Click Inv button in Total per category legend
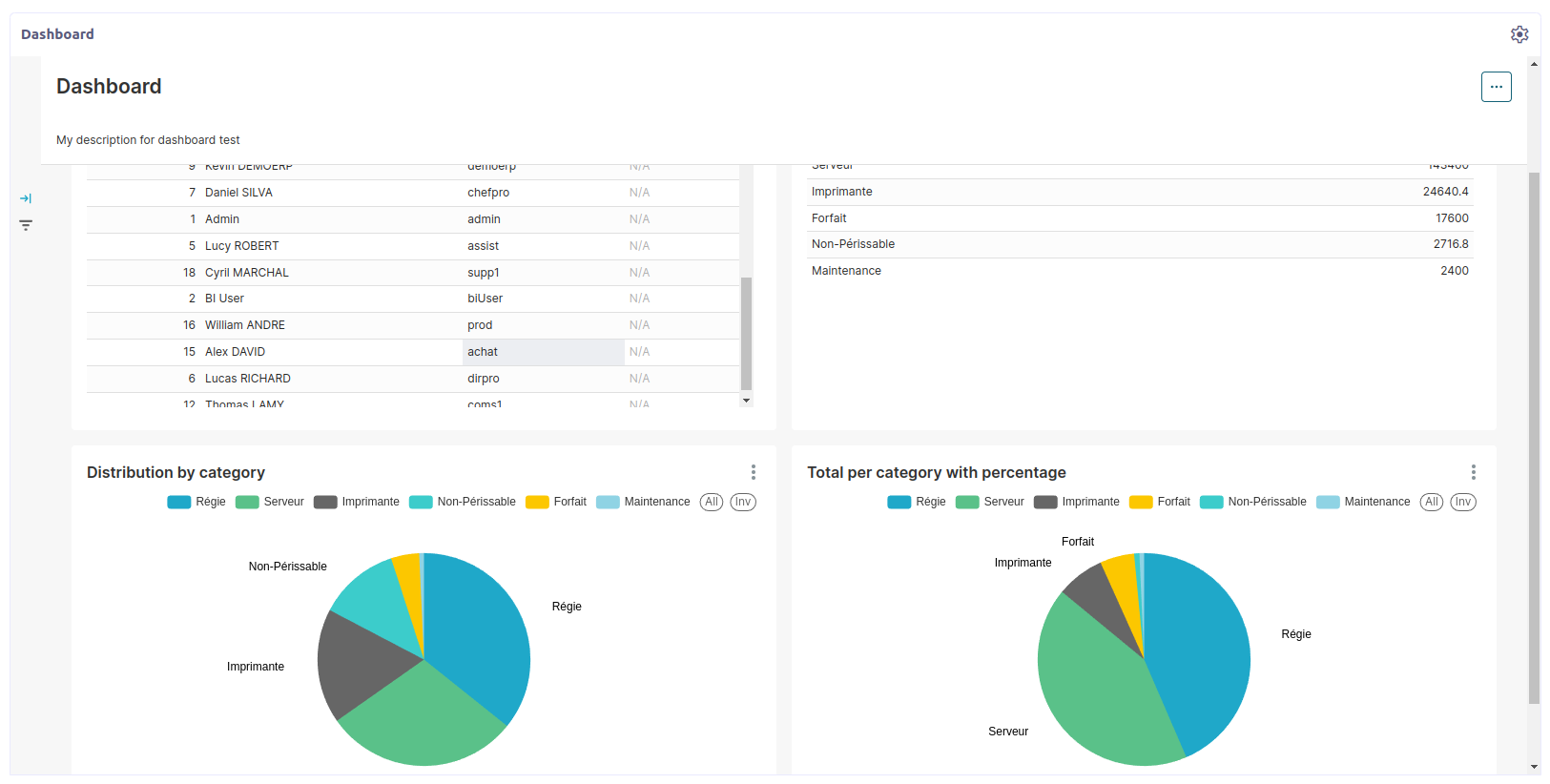Image resolution: width=1550 pixels, height=784 pixels. pos(1462,502)
